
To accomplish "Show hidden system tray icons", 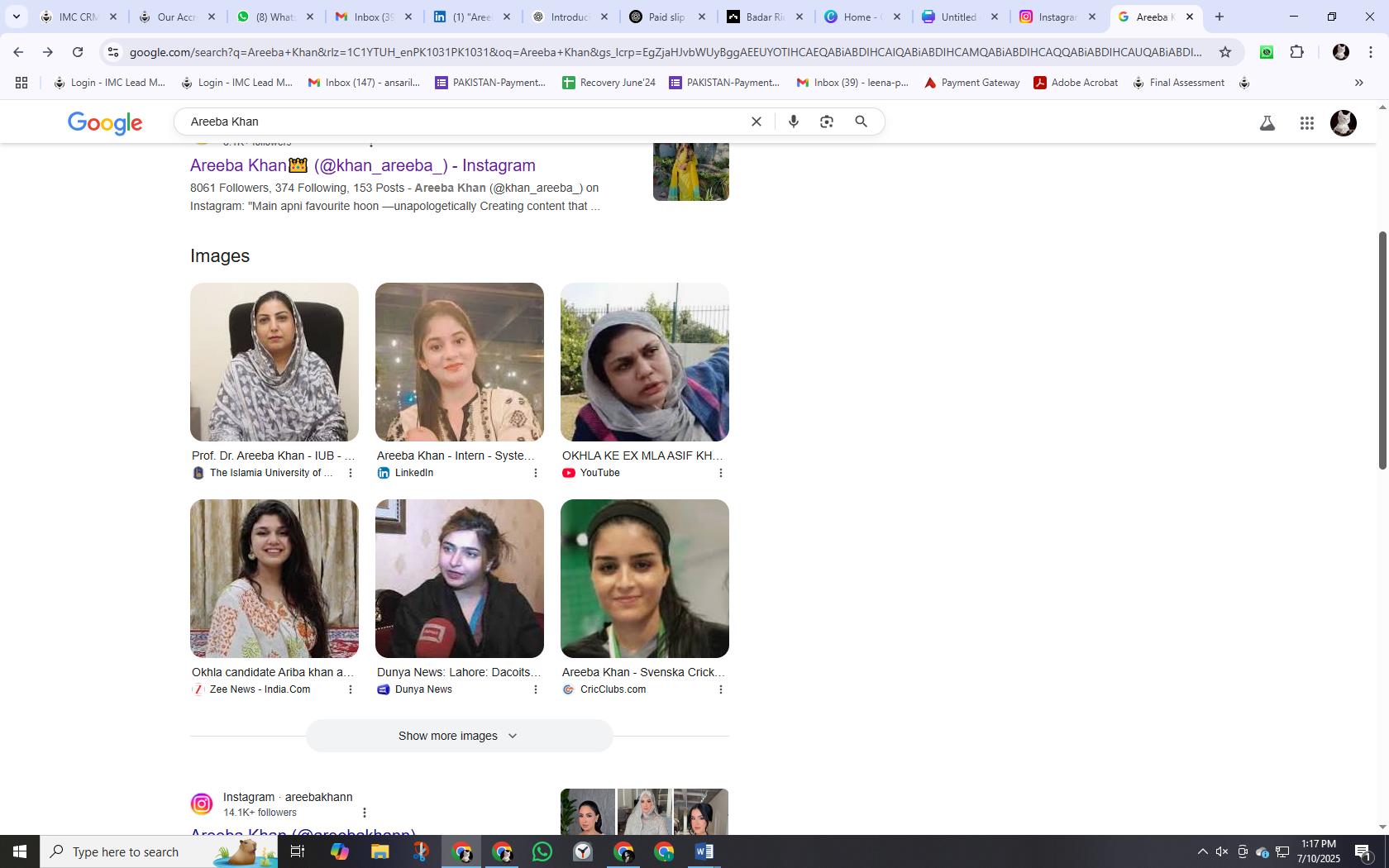I will click(1203, 851).
